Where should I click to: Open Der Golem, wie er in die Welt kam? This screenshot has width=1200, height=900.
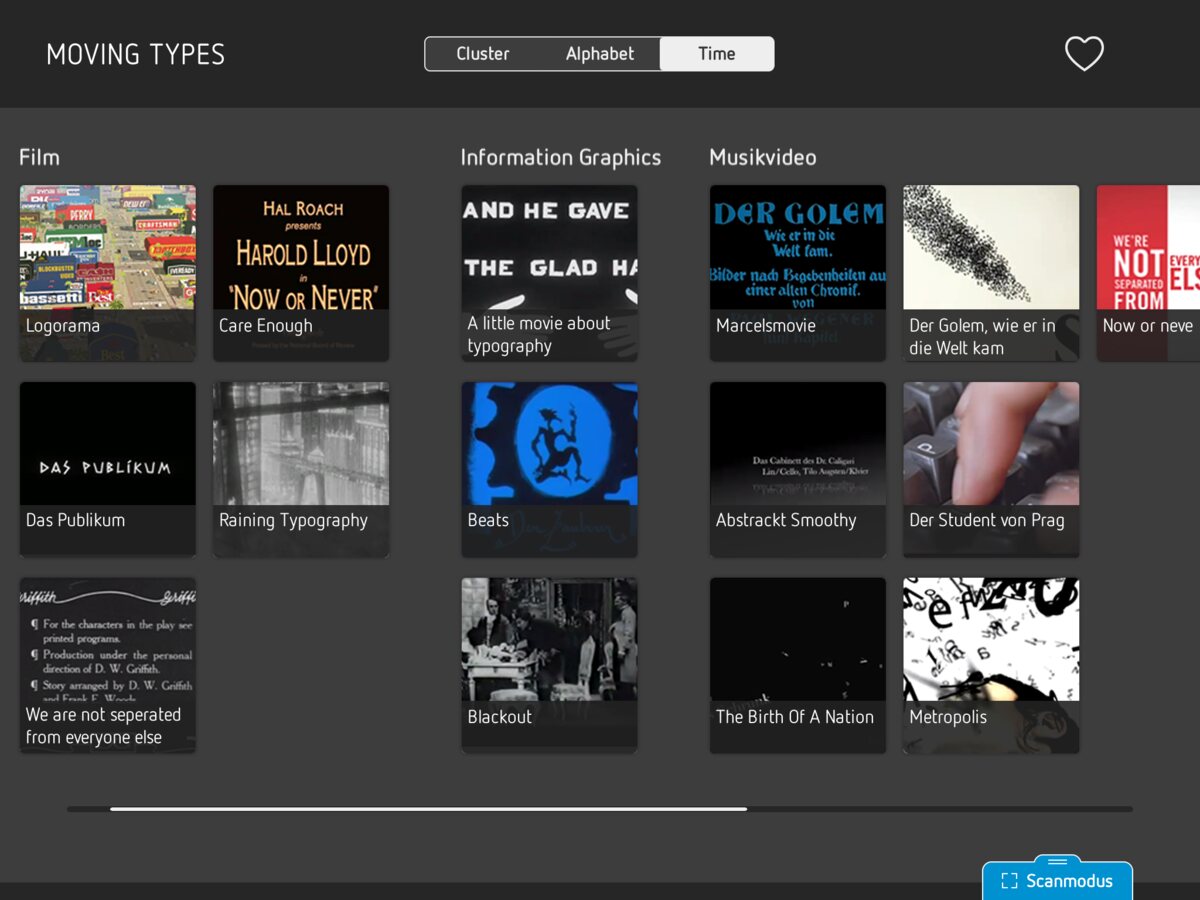pyautogui.click(x=991, y=273)
